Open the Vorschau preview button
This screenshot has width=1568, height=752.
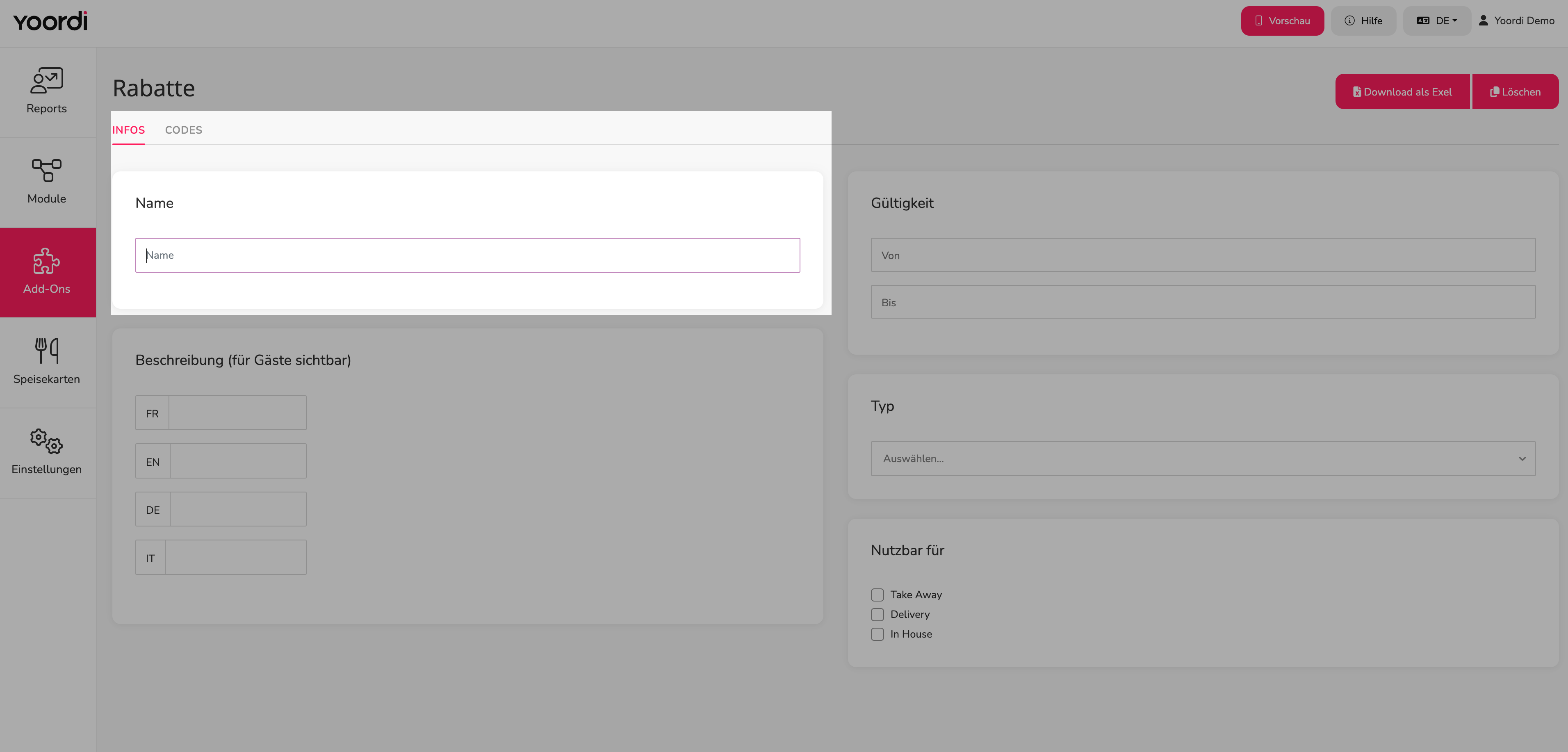(1283, 21)
